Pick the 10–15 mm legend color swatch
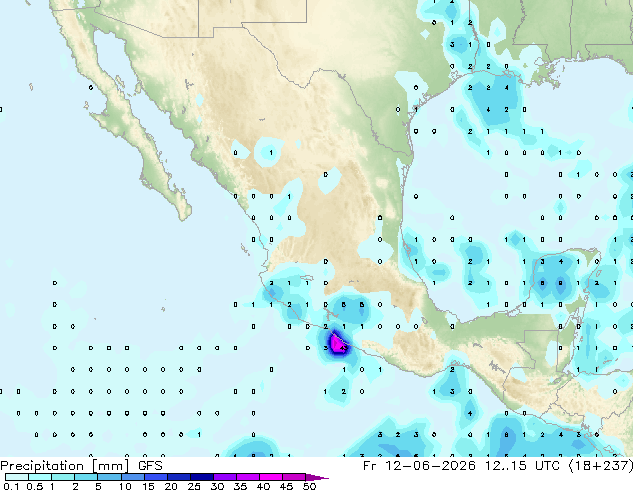Viewport: 634px width, 490px height. (x=132, y=477)
